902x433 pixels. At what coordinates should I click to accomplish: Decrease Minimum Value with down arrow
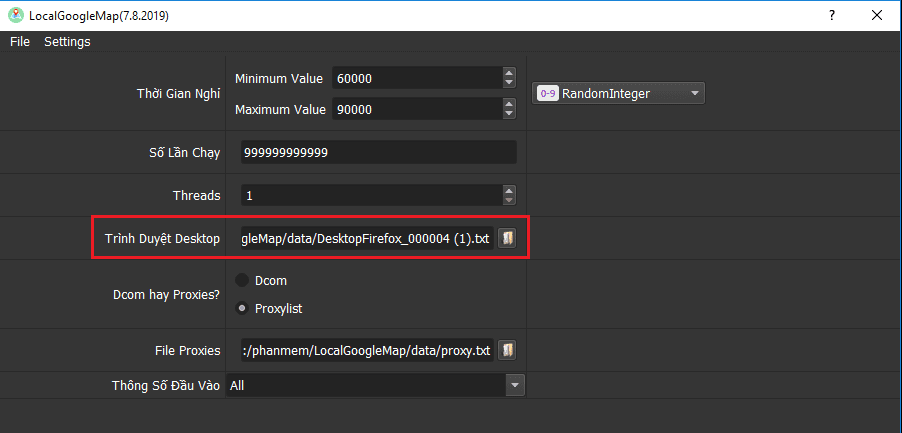click(509, 83)
